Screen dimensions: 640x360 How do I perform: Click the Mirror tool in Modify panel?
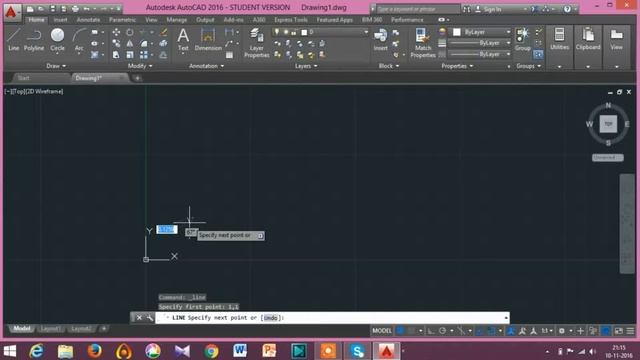[x=130, y=44]
